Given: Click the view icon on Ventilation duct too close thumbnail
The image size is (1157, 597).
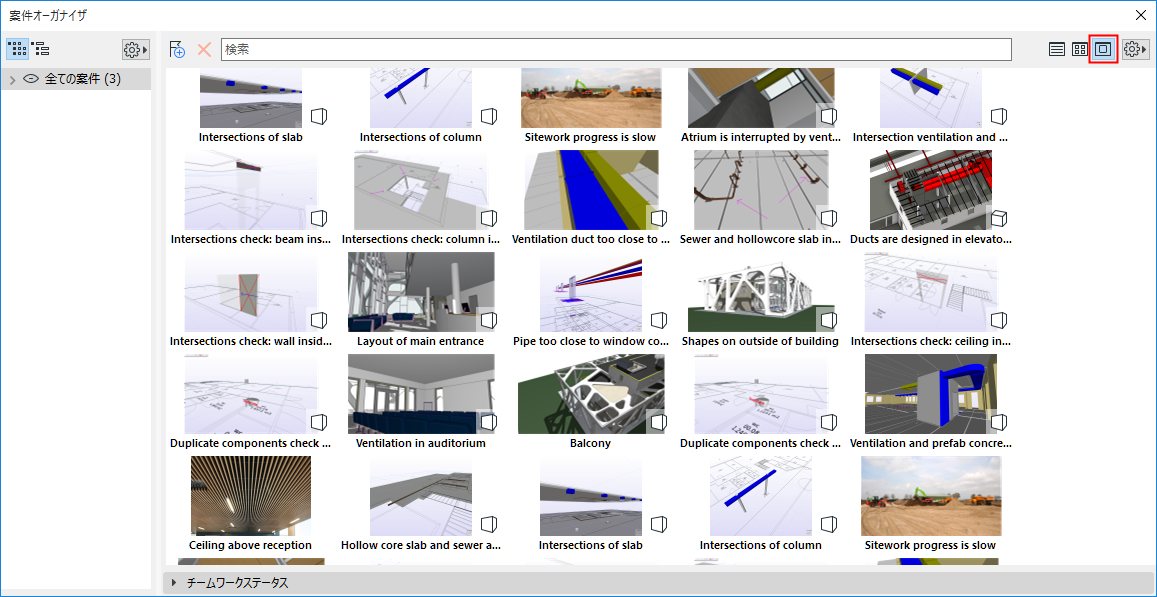Looking at the screenshot, I should (x=659, y=218).
